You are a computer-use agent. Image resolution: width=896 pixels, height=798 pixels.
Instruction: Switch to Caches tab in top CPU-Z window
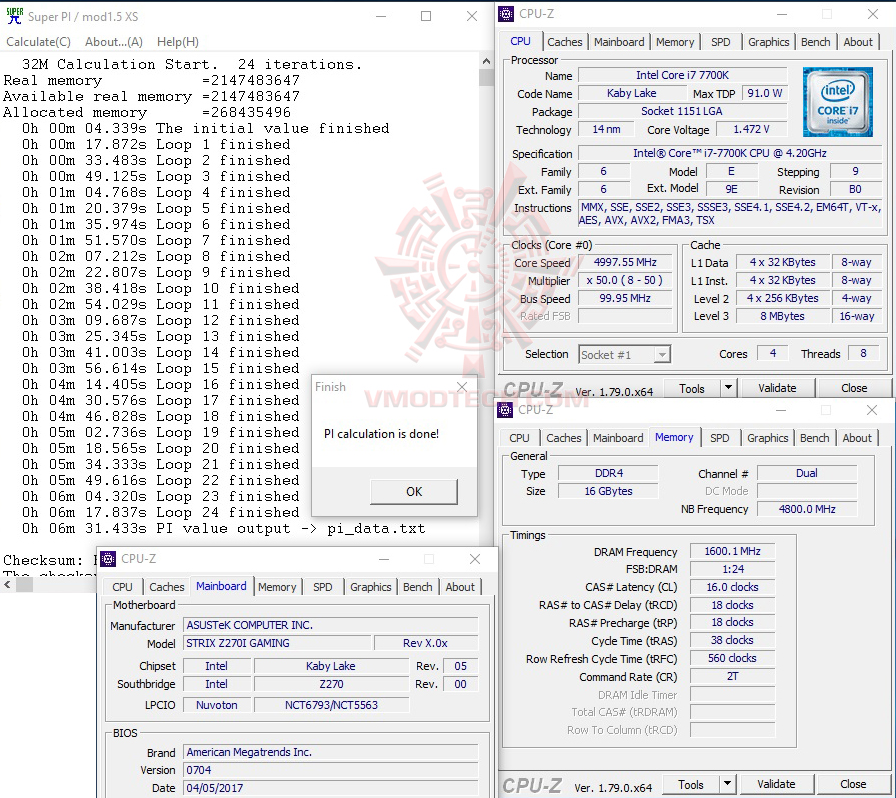564,42
